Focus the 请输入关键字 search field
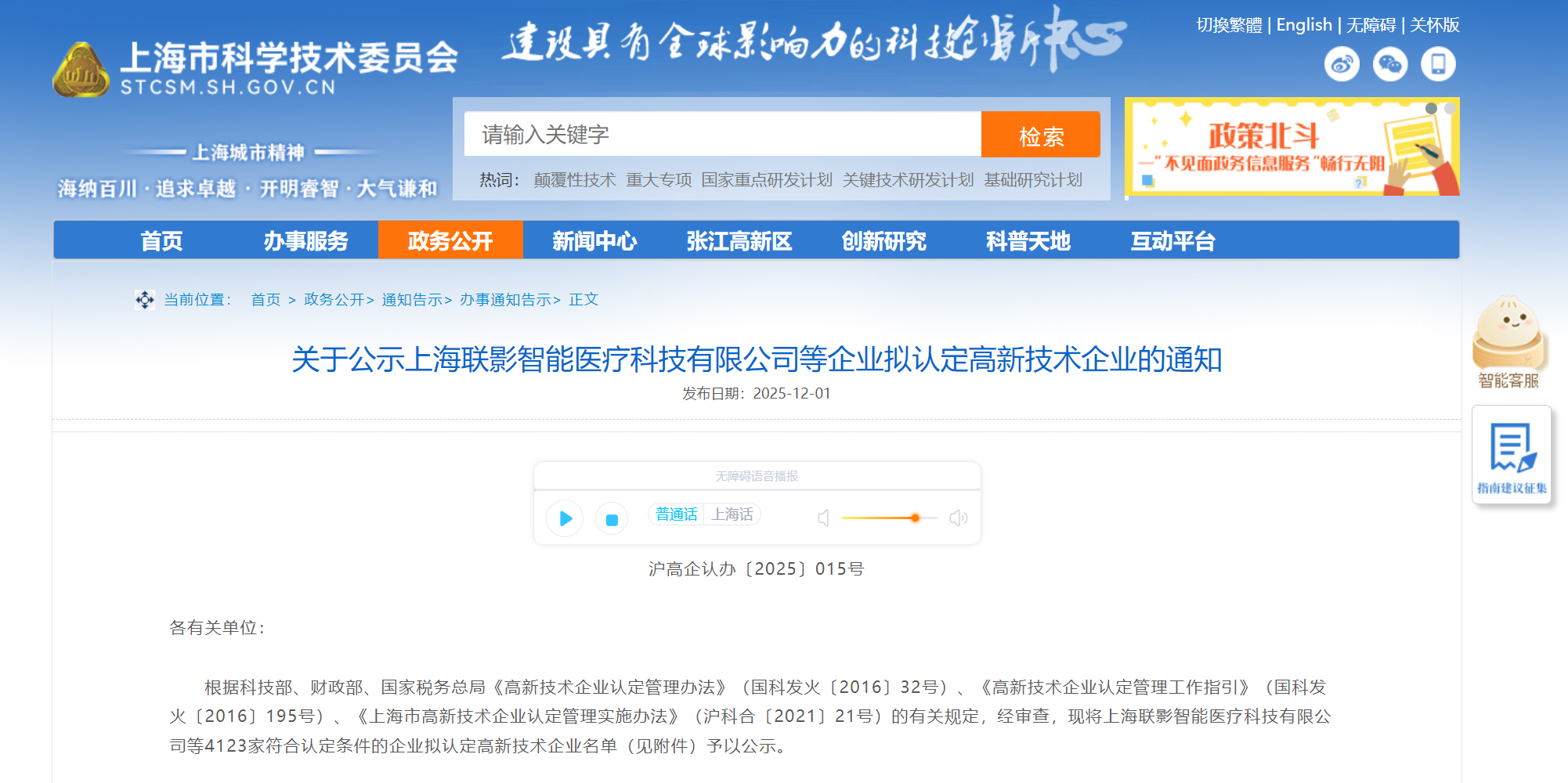The height and width of the screenshot is (783, 1568). tap(722, 135)
